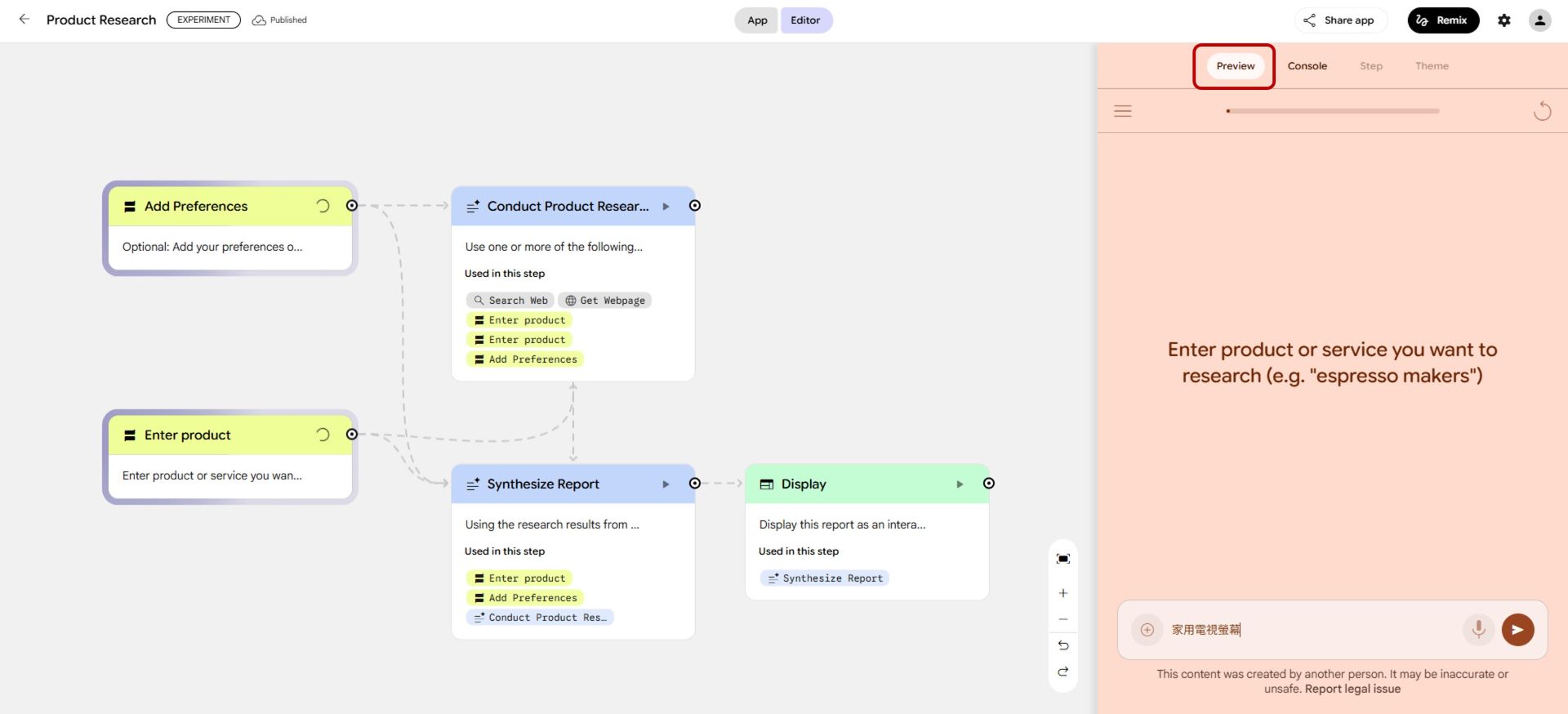Click the back arrow next to Product Research

(24, 20)
